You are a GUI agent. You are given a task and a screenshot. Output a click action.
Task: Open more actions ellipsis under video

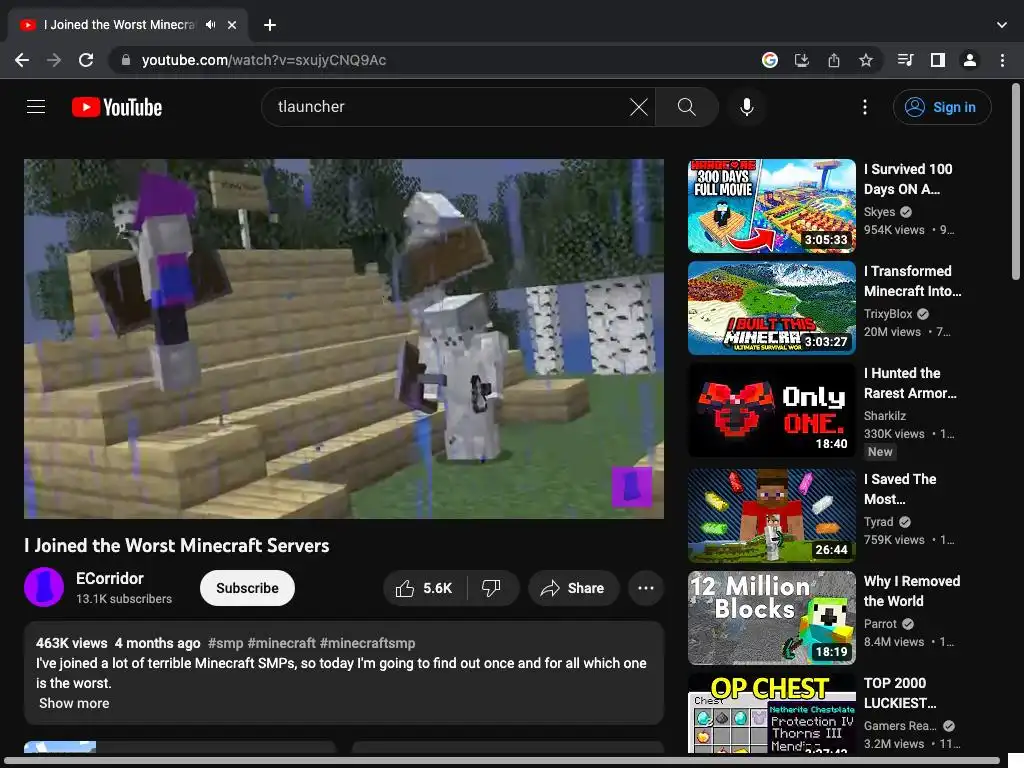(646, 588)
